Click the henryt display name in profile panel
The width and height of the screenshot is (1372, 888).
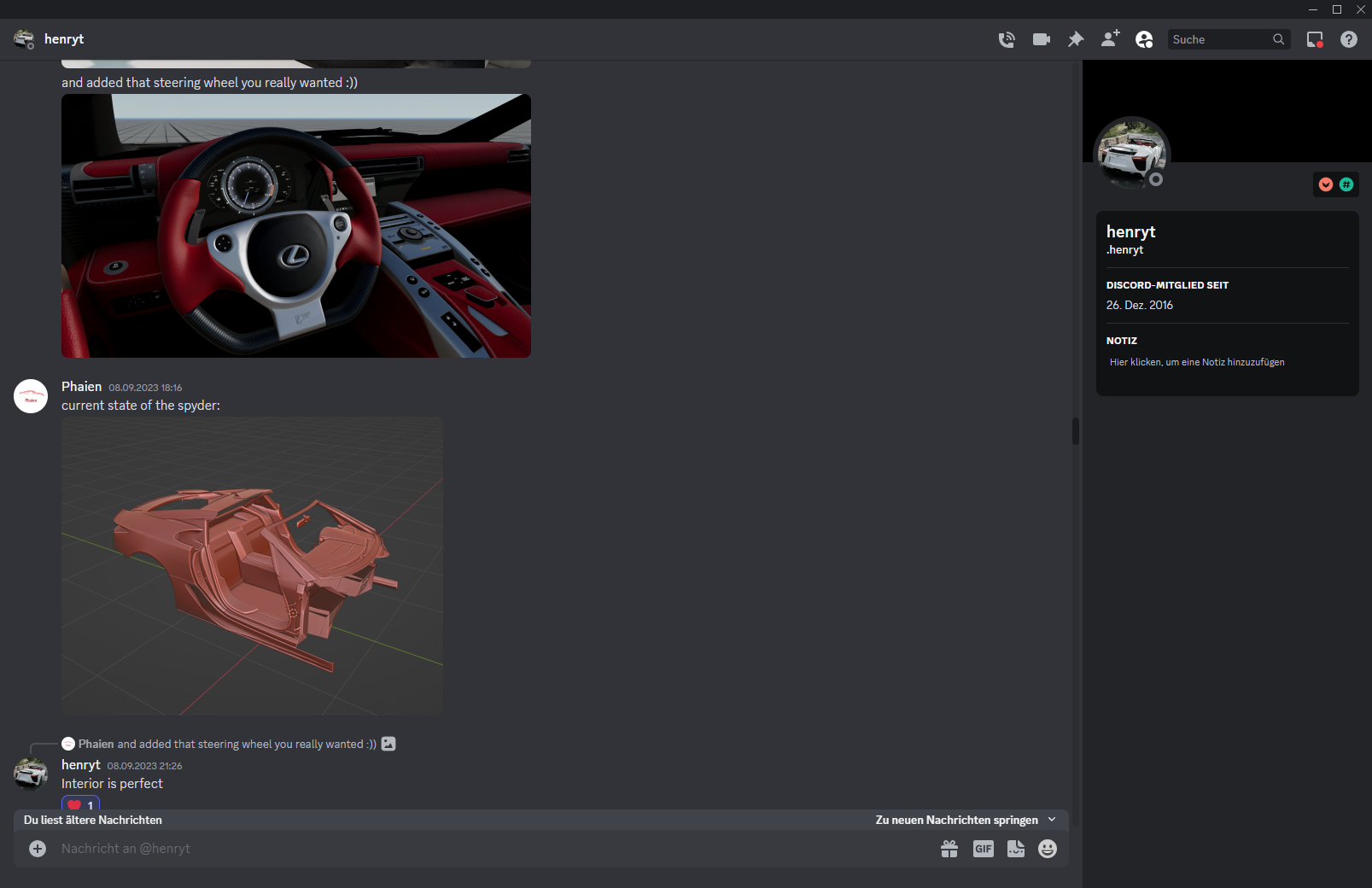pyautogui.click(x=1130, y=231)
